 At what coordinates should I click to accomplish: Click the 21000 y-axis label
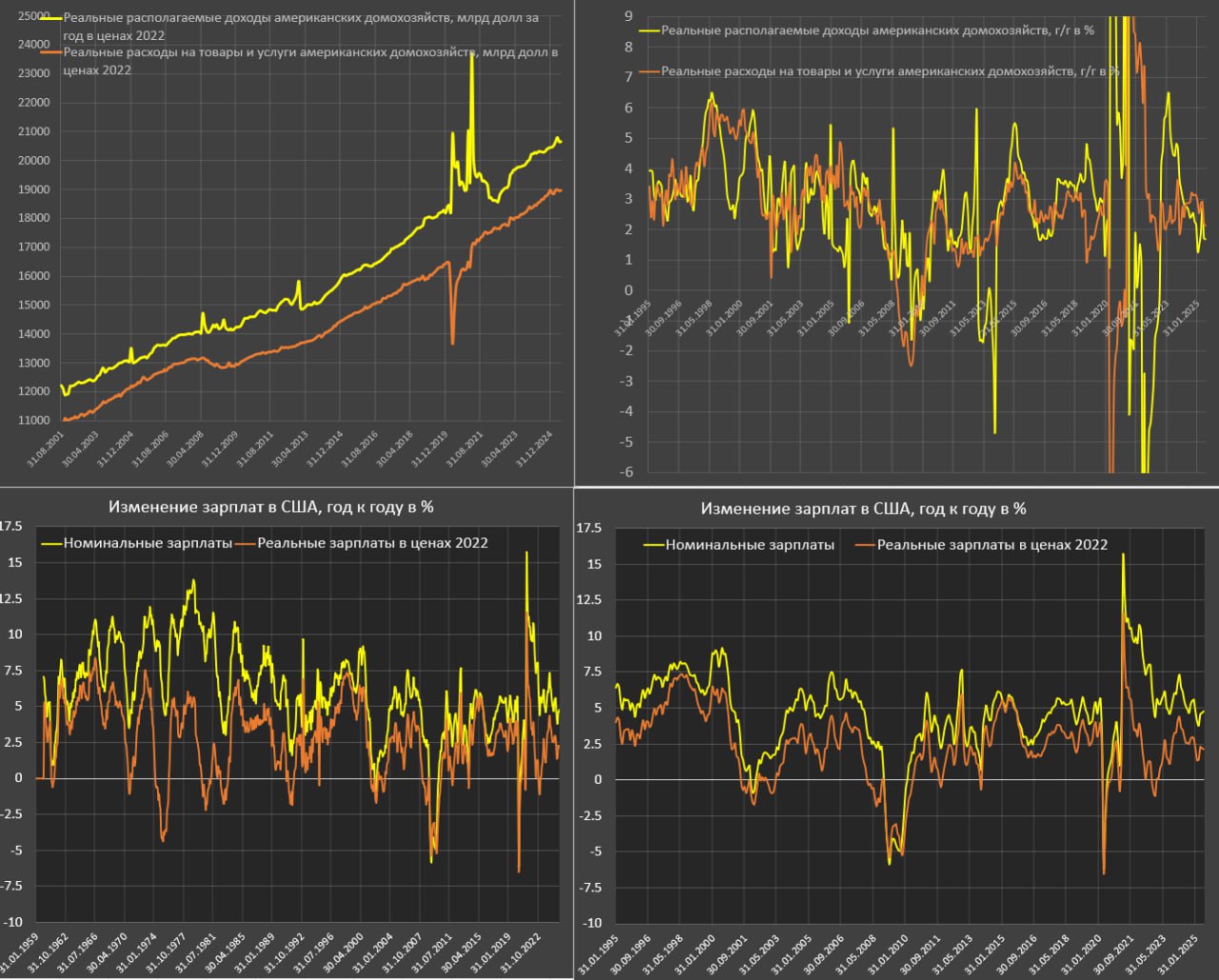pyautogui.click(x=34, y=131)
